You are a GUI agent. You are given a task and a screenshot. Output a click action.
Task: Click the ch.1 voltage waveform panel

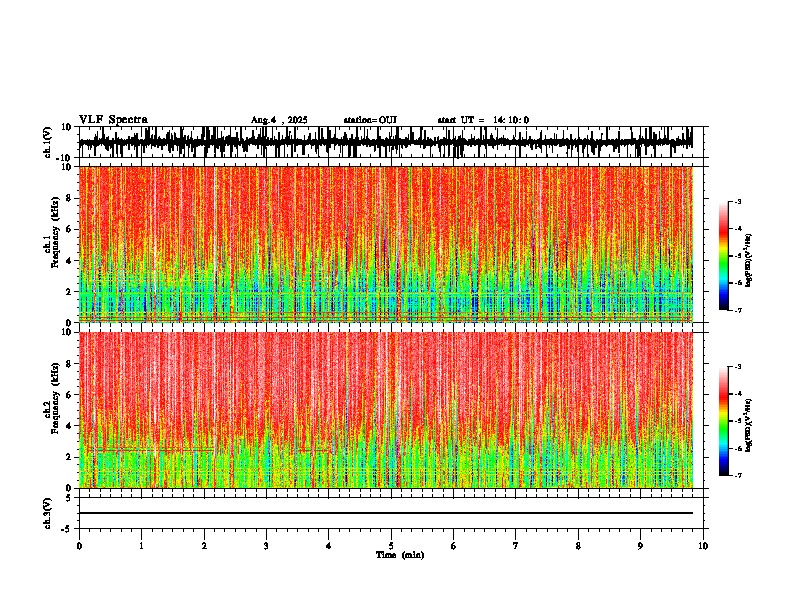click(x=390, y=142)
